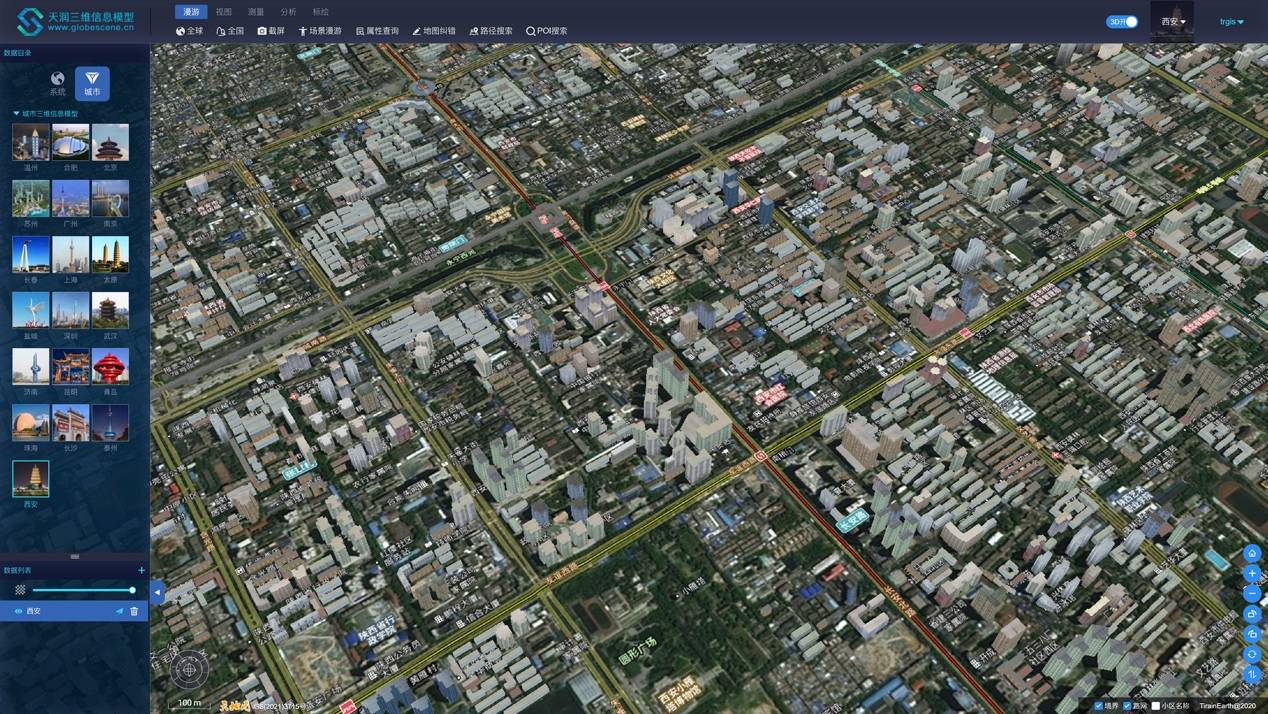Open 长春 city thumbnail
The height and width of the screenshot is (714, 1268).
tap(31, 255)
